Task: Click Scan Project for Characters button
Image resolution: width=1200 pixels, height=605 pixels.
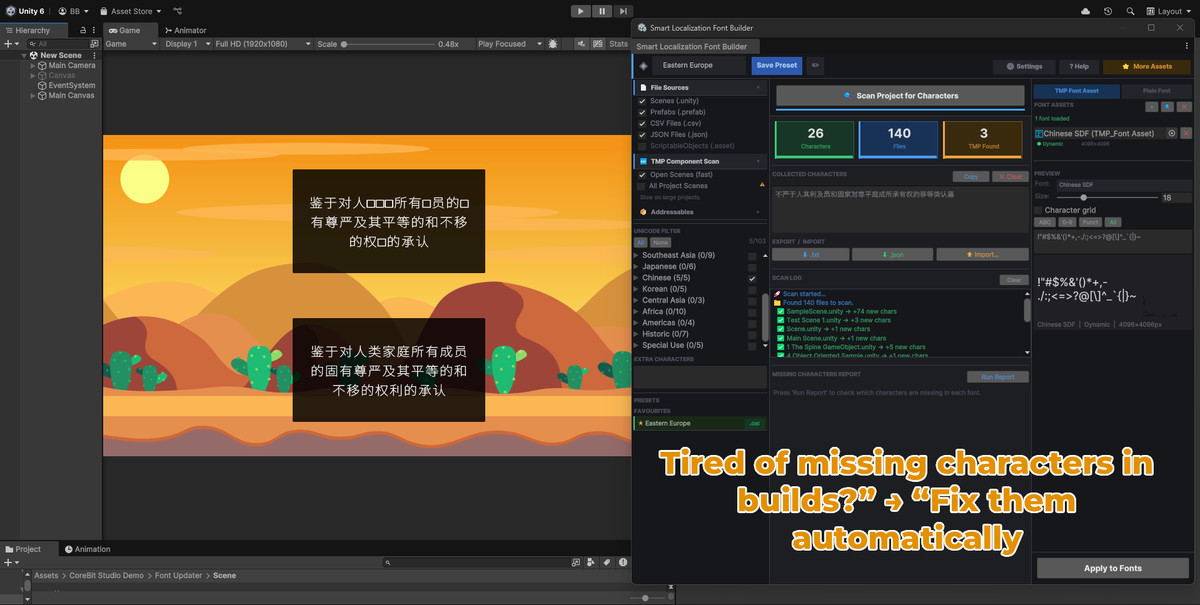Action: pos(900,96)
